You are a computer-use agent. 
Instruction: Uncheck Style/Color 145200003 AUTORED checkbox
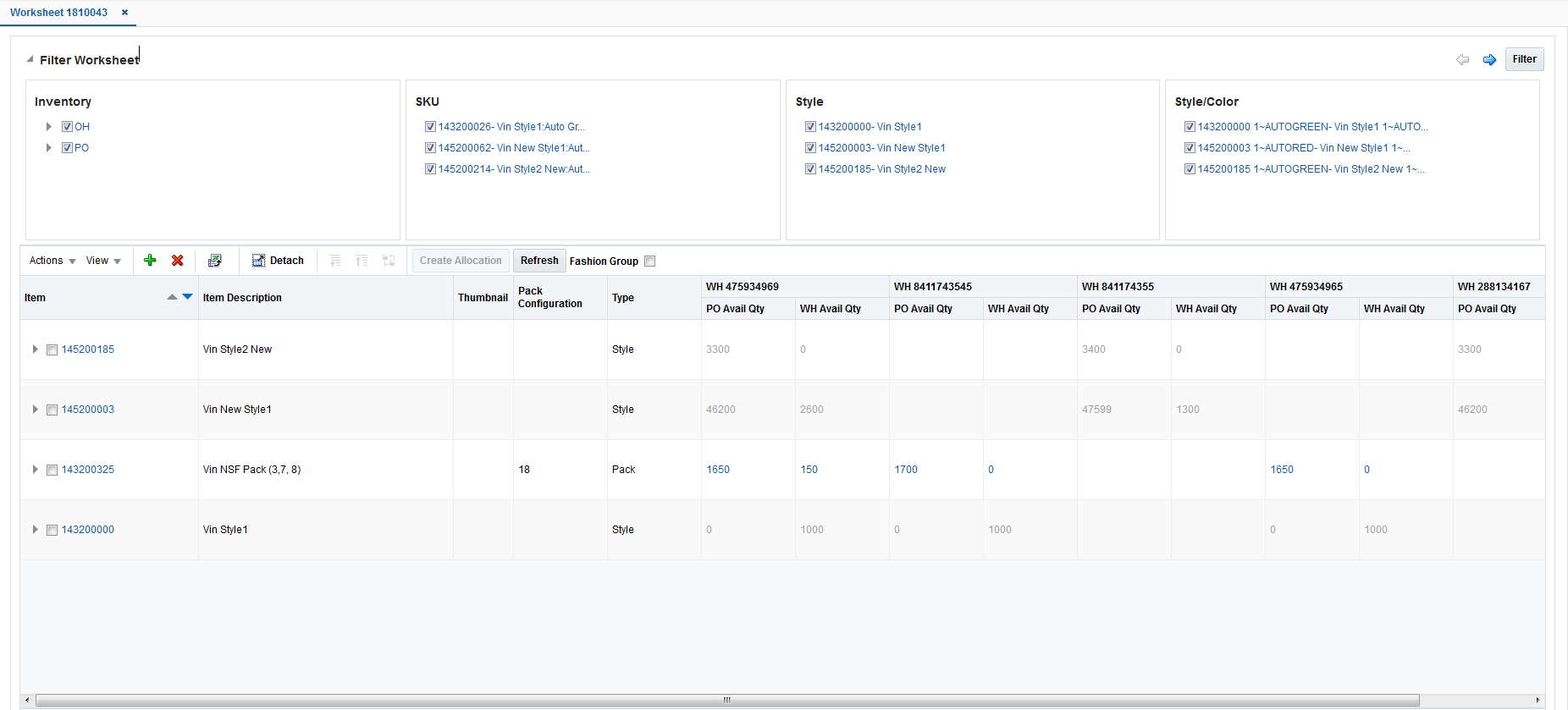(1190, 148)
